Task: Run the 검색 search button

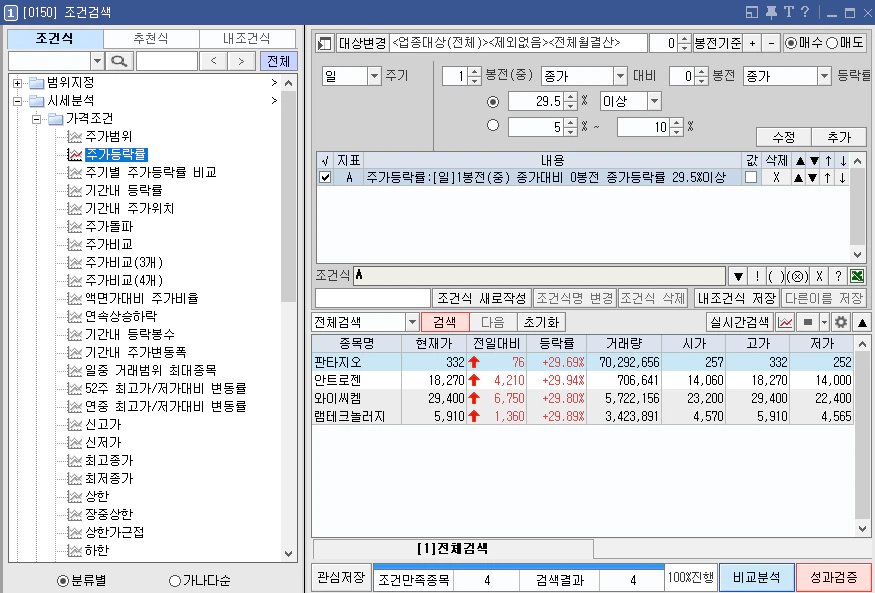Action: tap(445, 322)
